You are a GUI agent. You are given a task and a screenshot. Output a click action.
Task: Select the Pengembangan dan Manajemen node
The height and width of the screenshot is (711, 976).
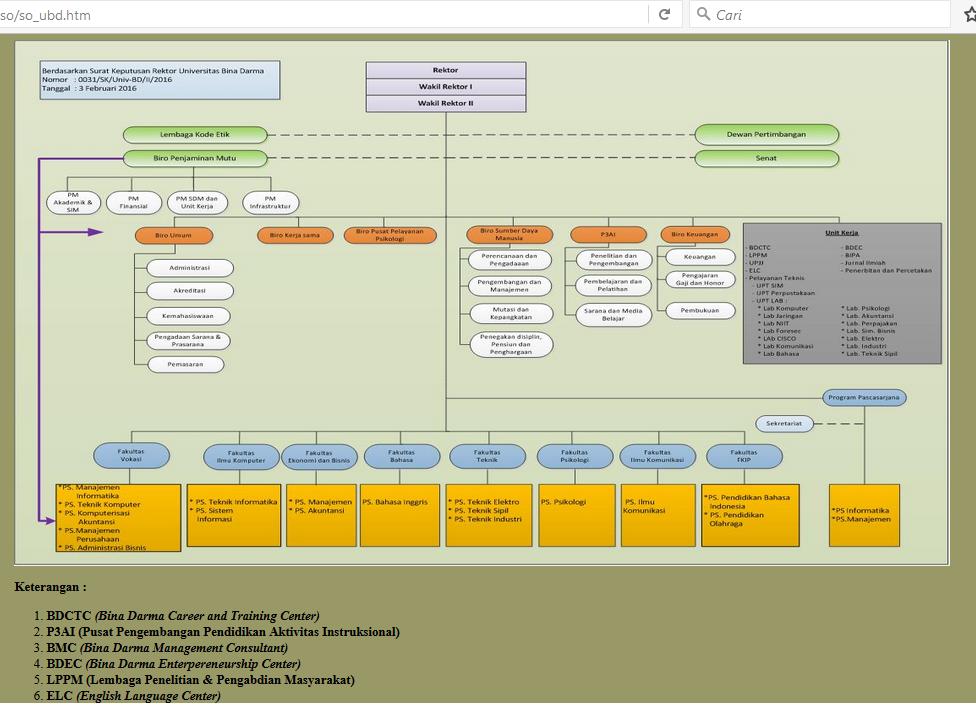pos(510,286)
